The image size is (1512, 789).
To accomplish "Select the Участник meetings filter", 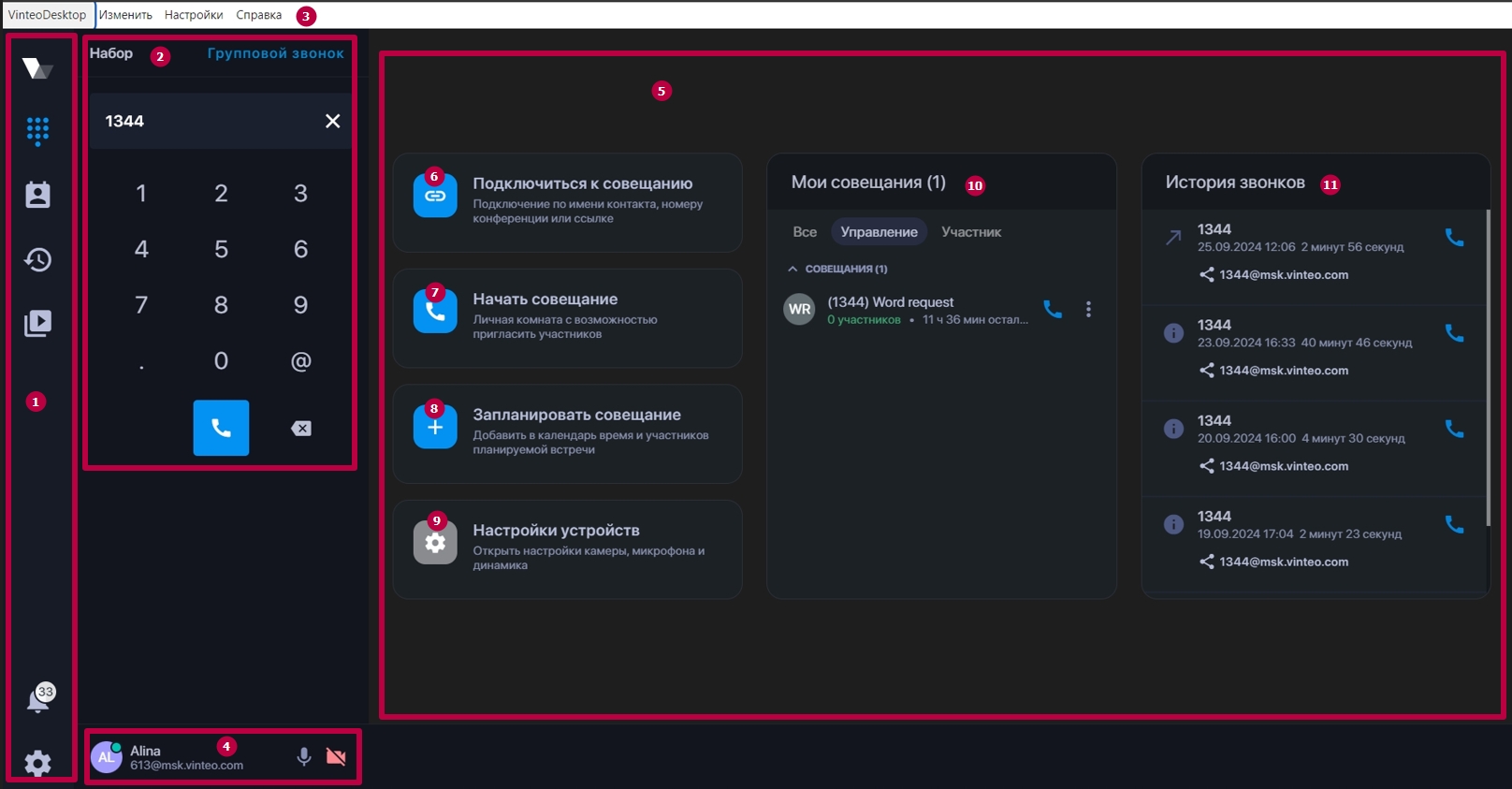I will [971, 232].
